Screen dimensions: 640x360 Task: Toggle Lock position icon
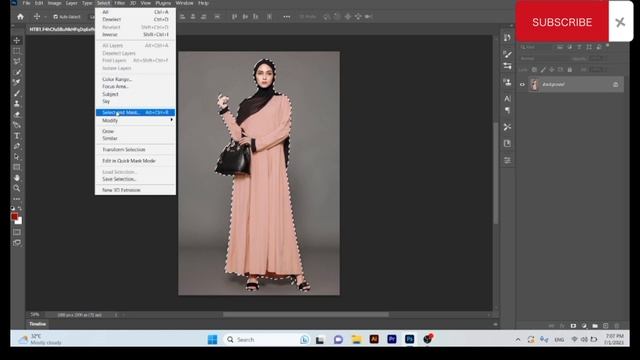click(x=551, y=70)
